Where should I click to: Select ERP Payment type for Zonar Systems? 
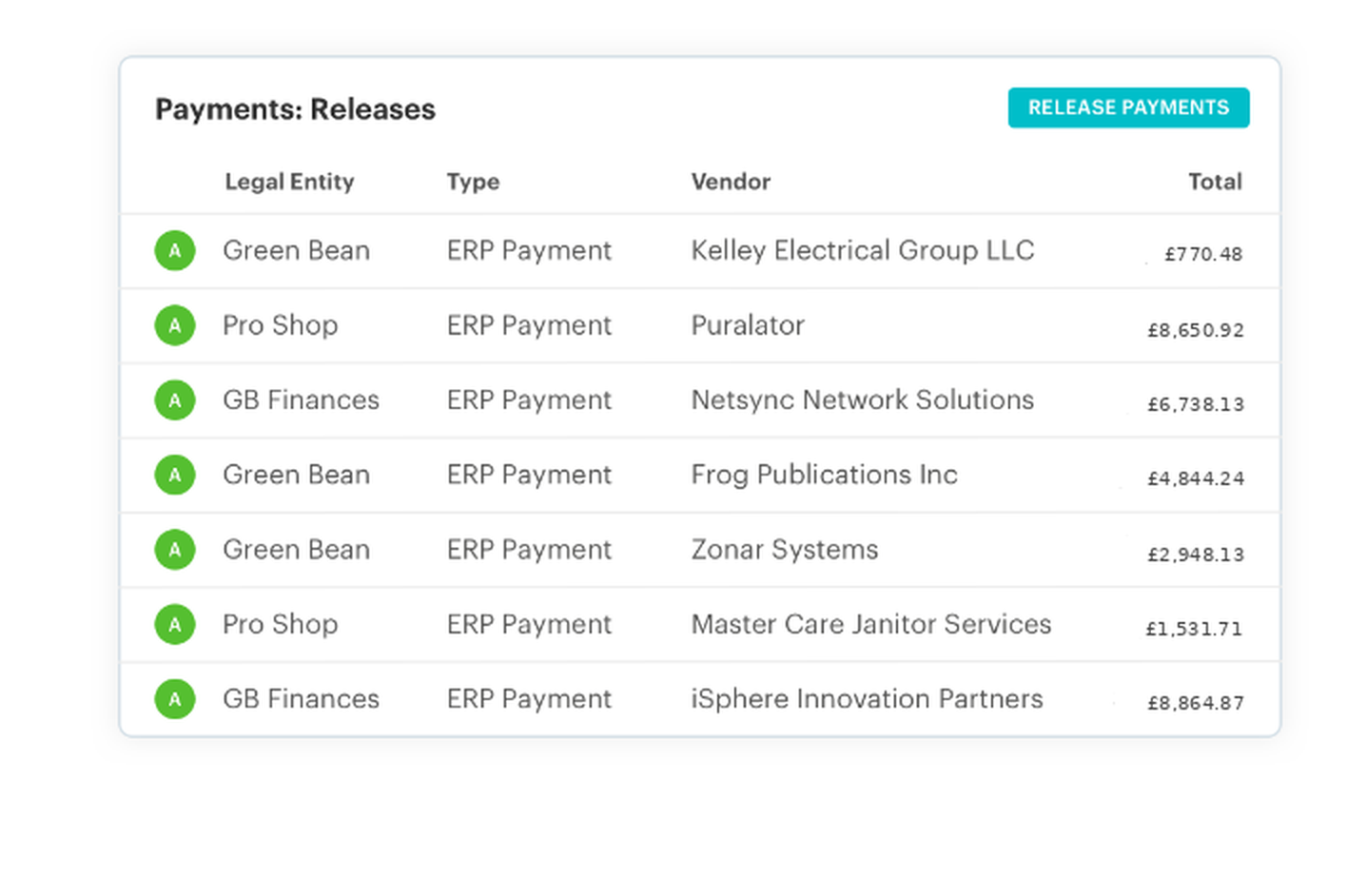coord(529,550)
